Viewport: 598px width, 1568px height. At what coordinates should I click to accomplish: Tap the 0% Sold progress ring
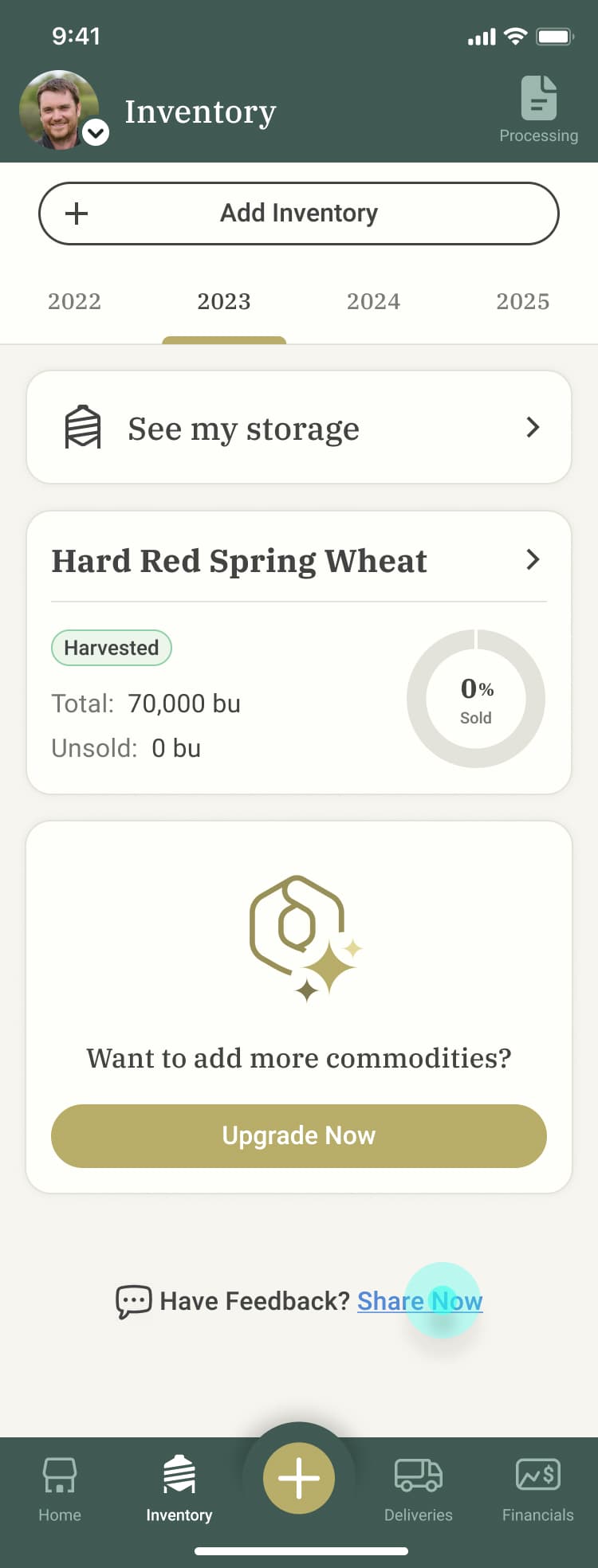[x=476, y=699]
